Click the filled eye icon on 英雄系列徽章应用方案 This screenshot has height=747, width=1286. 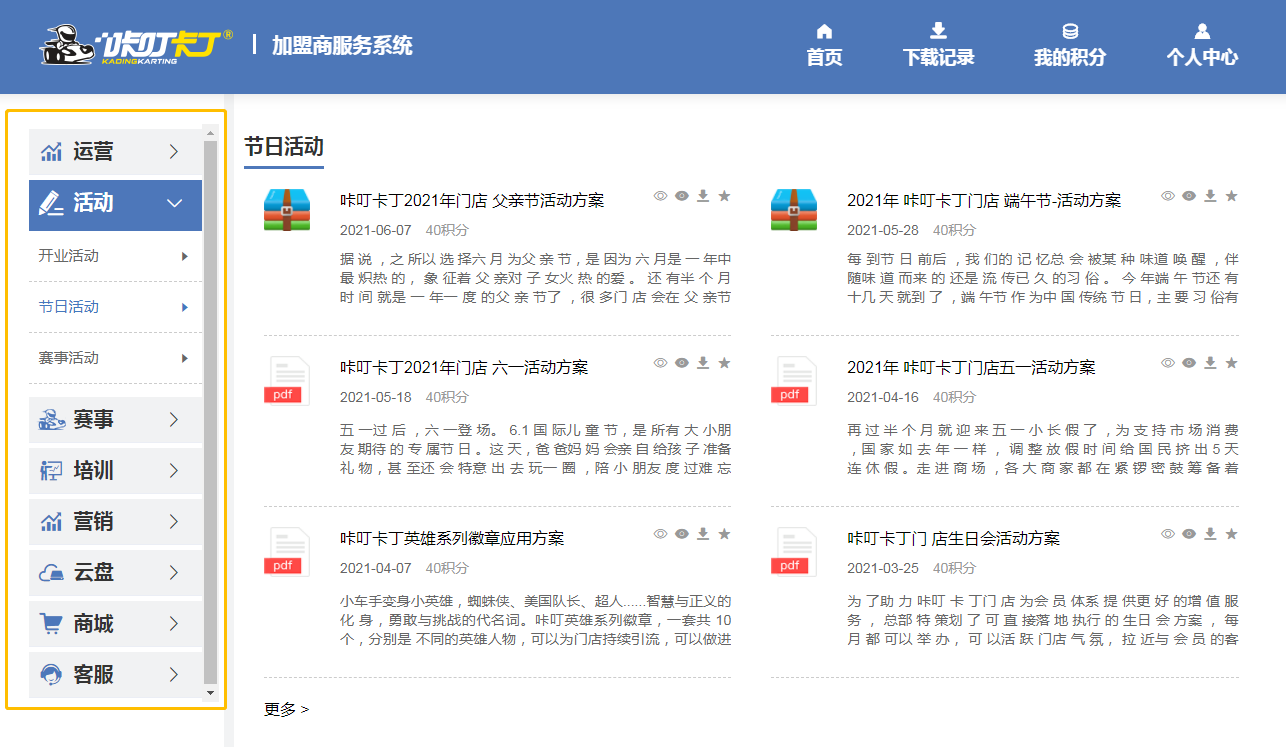[x=681, y=534]
